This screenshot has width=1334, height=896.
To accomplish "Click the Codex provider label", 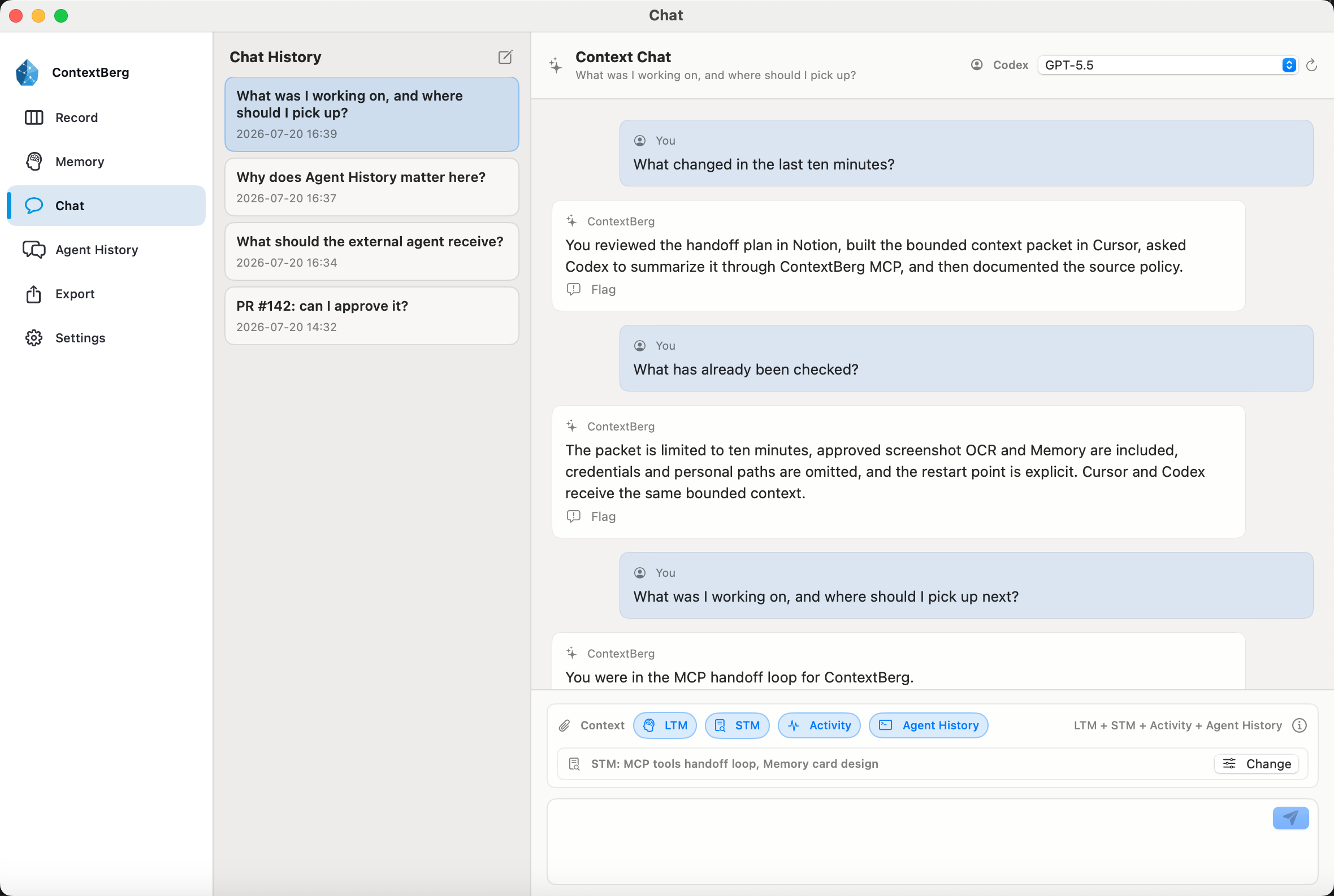I will (1010, 65).
